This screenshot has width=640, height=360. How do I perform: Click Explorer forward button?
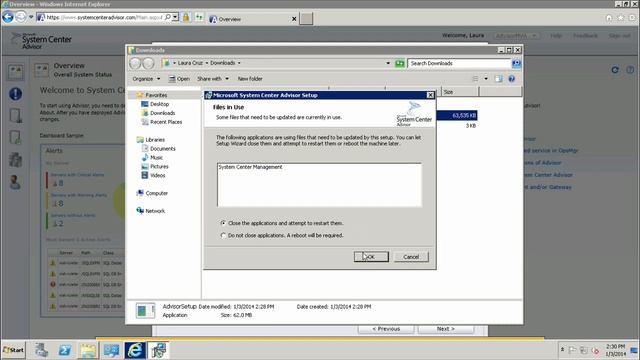click(149, 63)
